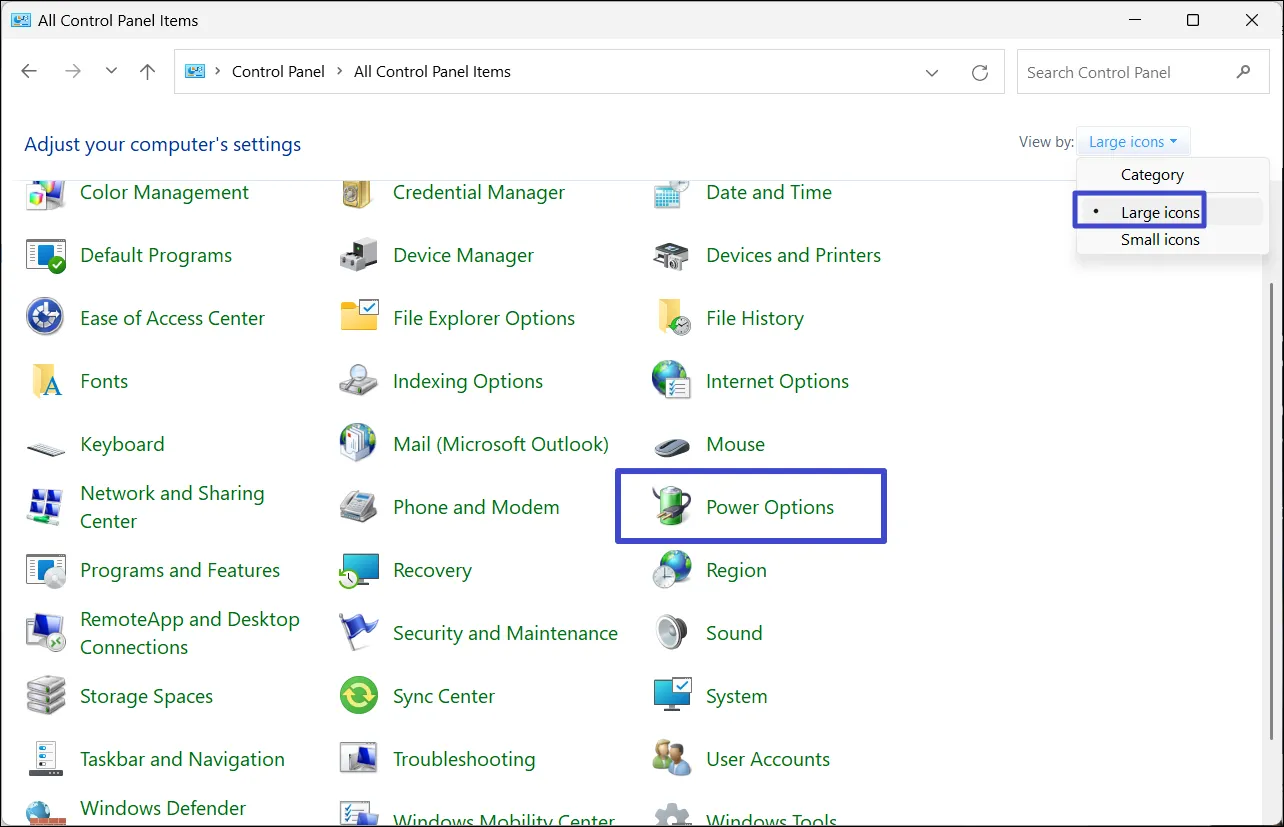Choose Category from the view menu
Viewport: 1284px width, 827px height.
pos(1151,175)
